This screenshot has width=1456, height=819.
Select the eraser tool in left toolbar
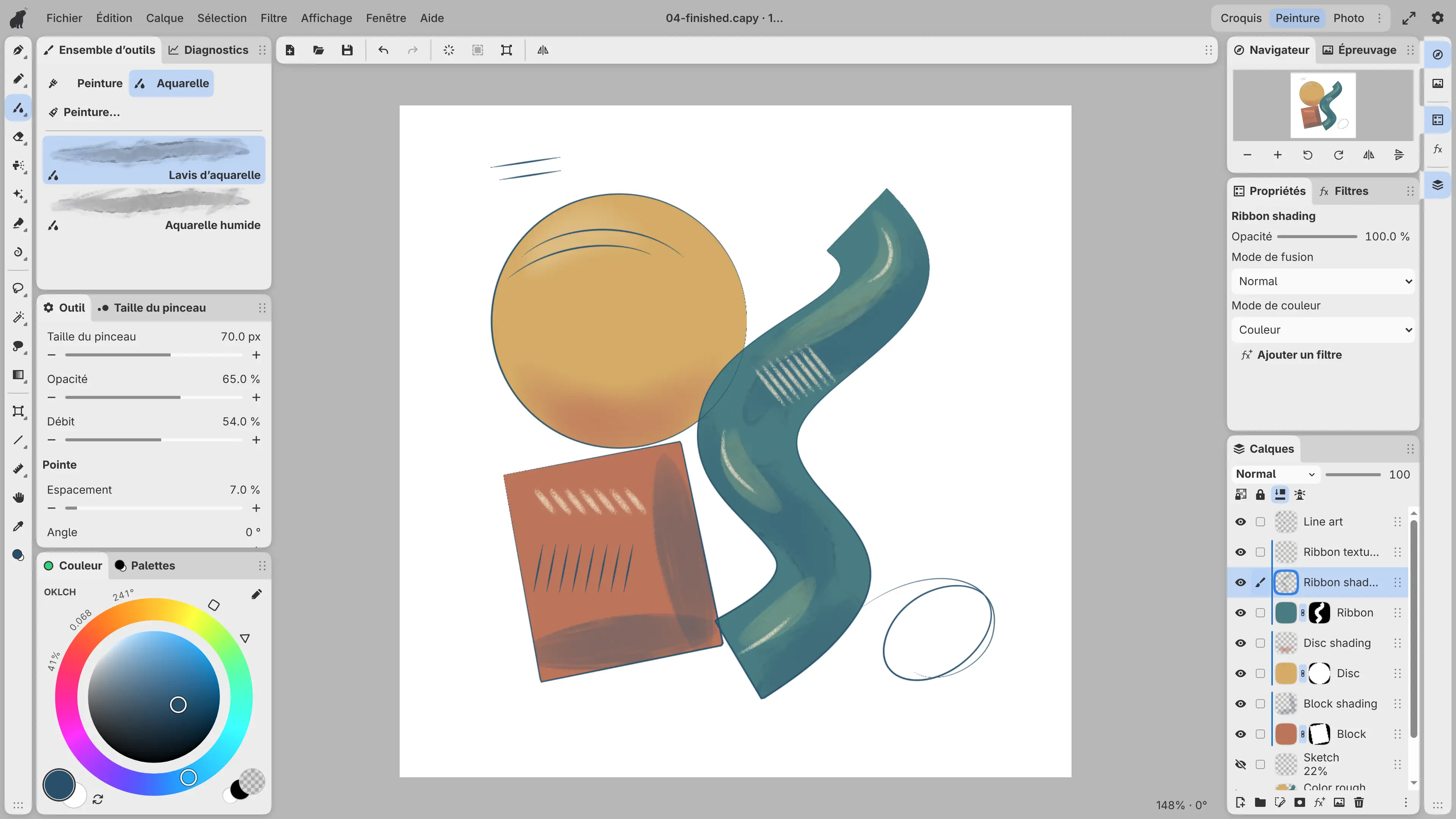pos(18,137)
